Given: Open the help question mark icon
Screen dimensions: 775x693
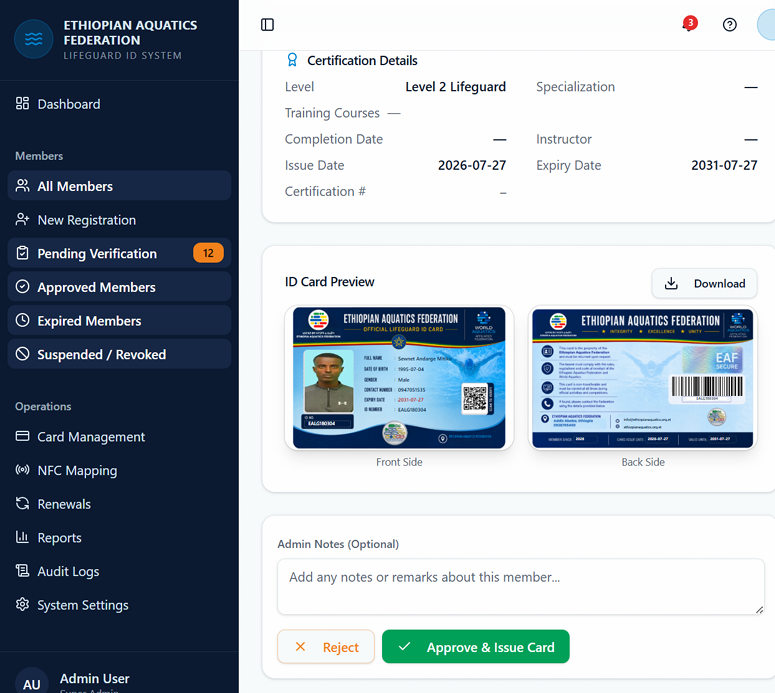Looking at the screenshot, I should [x=730, y=25].
